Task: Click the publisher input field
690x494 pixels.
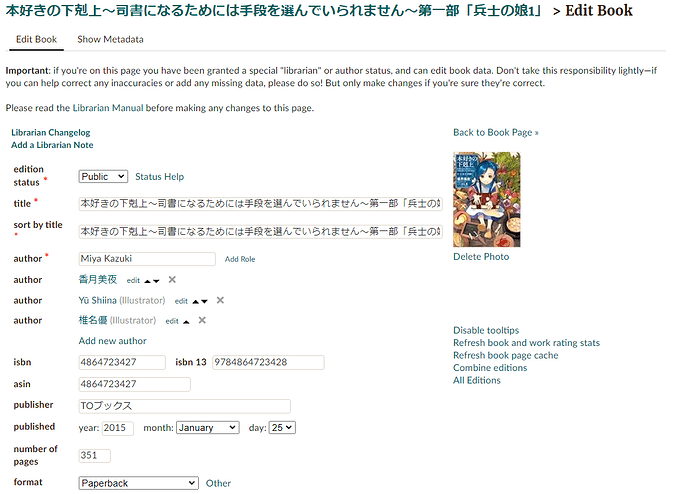Action: click(184, 406)
